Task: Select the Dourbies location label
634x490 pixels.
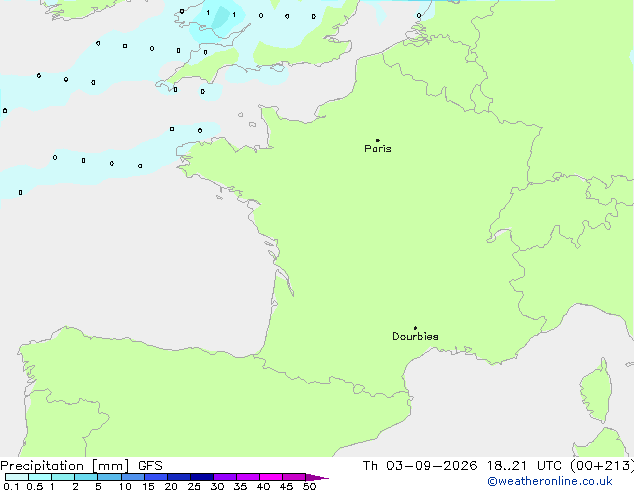Action: click(415, 336)
